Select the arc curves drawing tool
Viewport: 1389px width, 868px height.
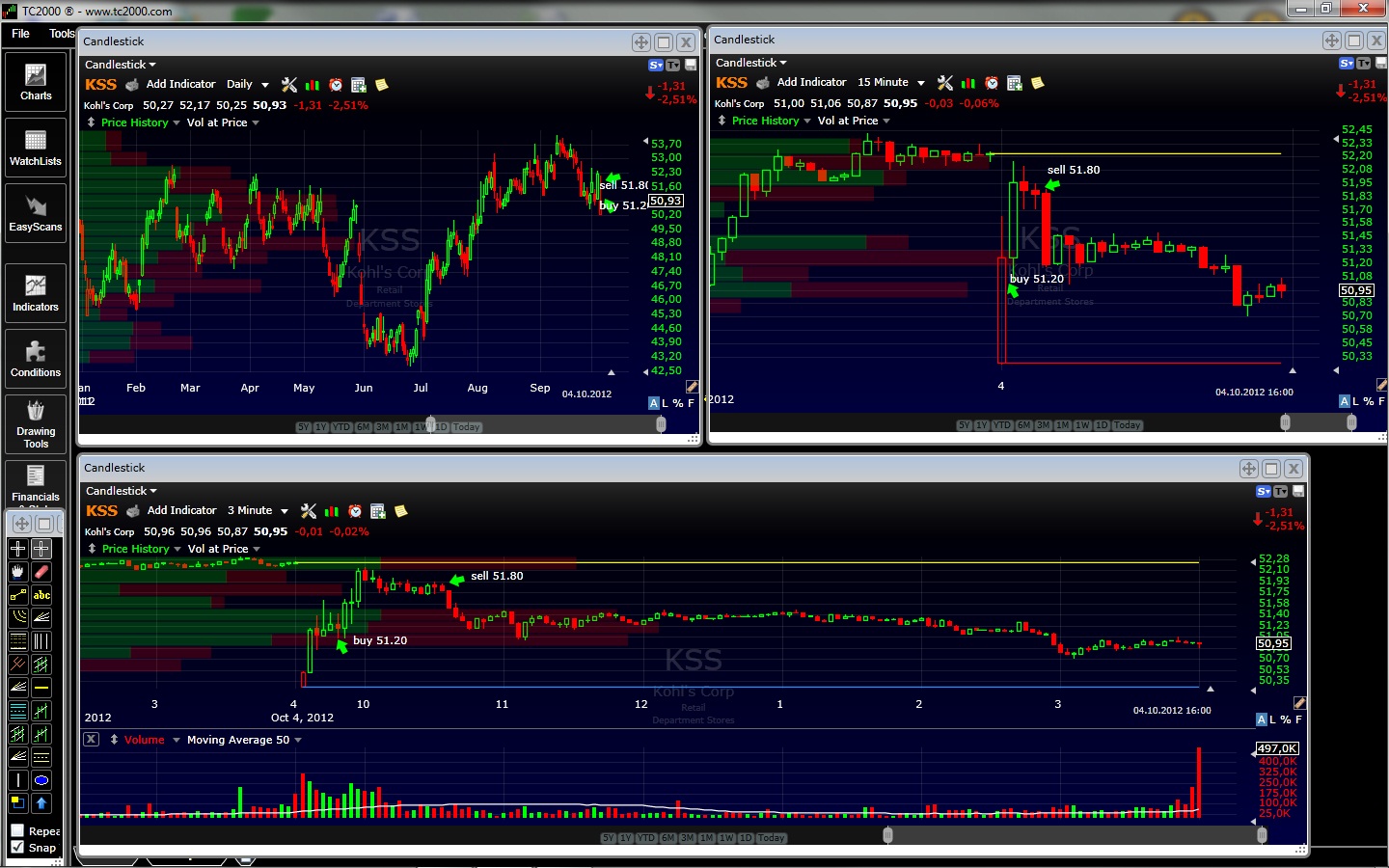(x=18, y=618)
